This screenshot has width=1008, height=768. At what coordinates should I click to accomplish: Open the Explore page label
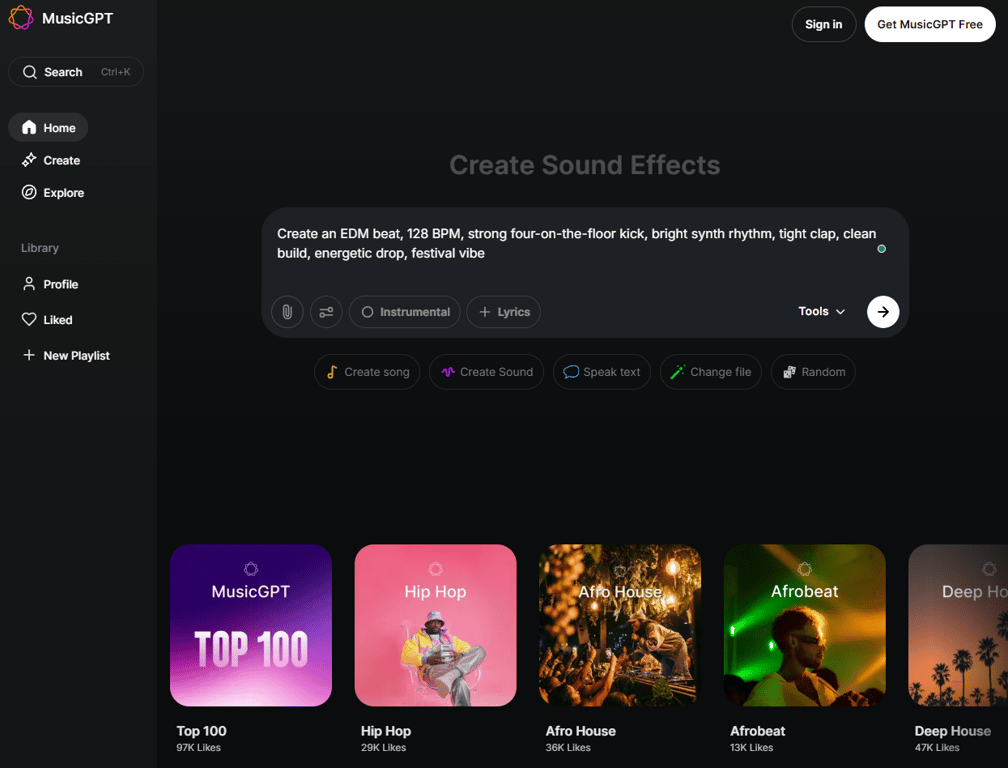point(64,193)
